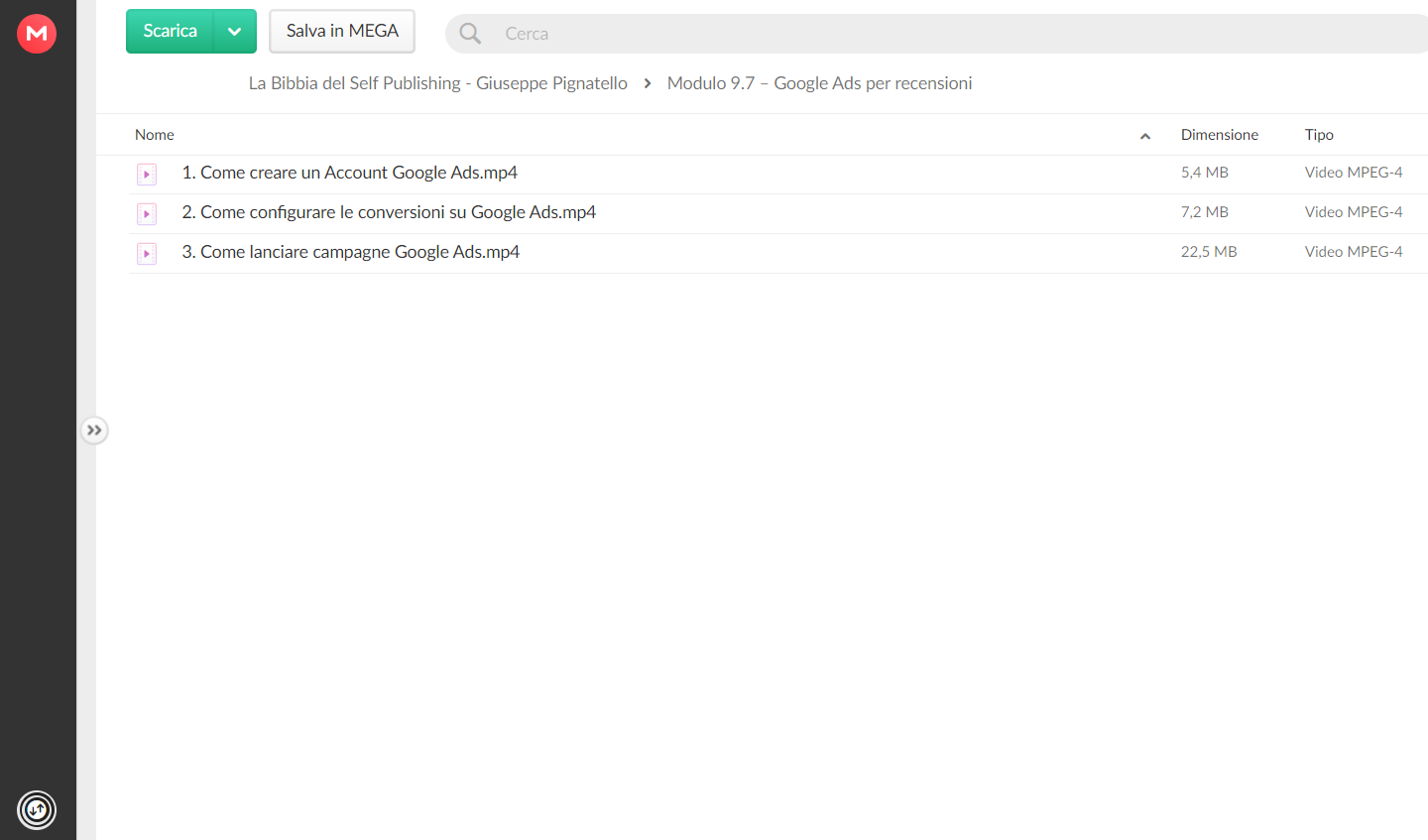Toggle Nome sort order arrow
The height and width of the screenshot is (840, 1428).
tap(1145, 136)
